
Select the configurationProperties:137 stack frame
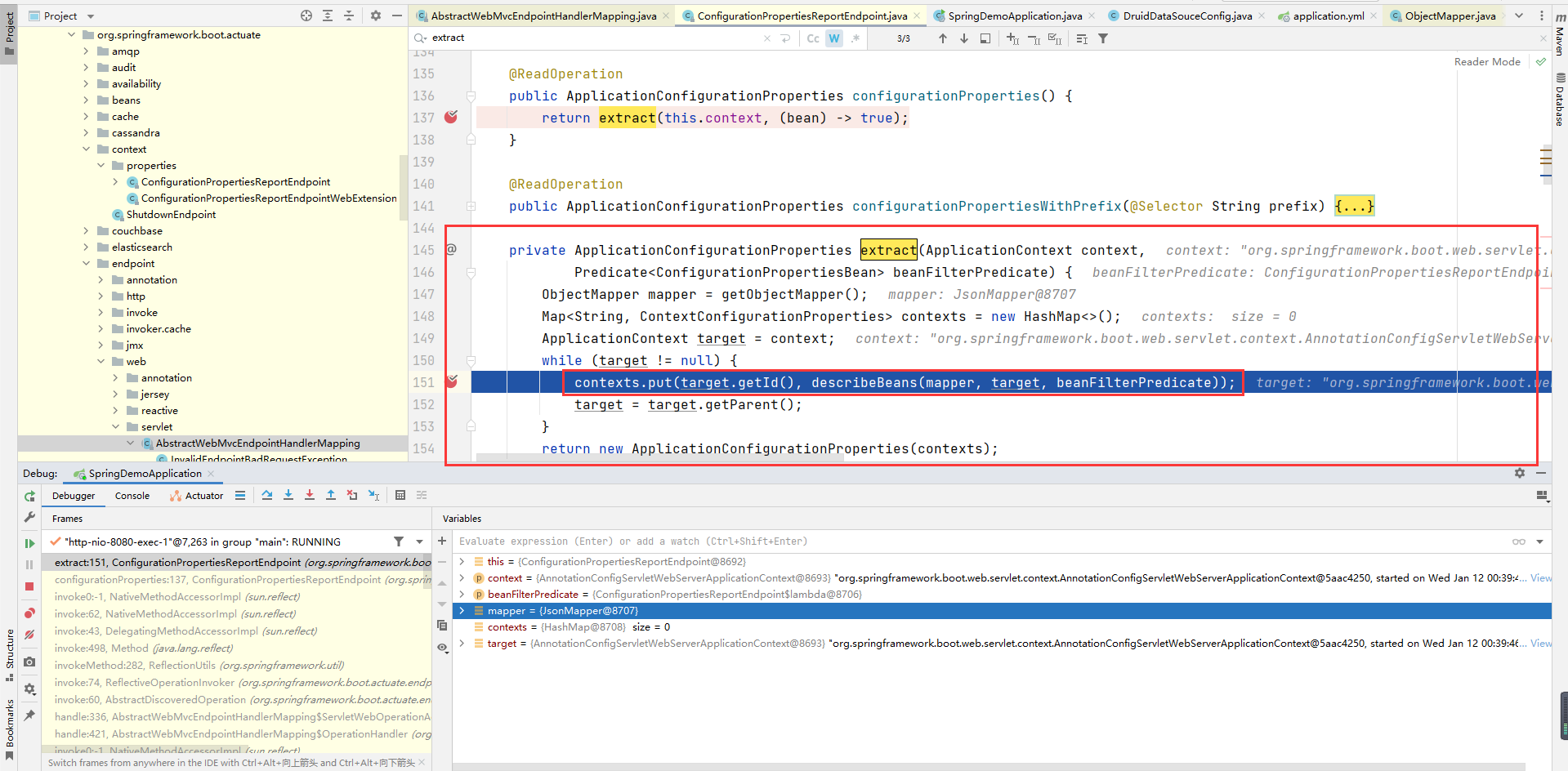click(x=243, y=579)
